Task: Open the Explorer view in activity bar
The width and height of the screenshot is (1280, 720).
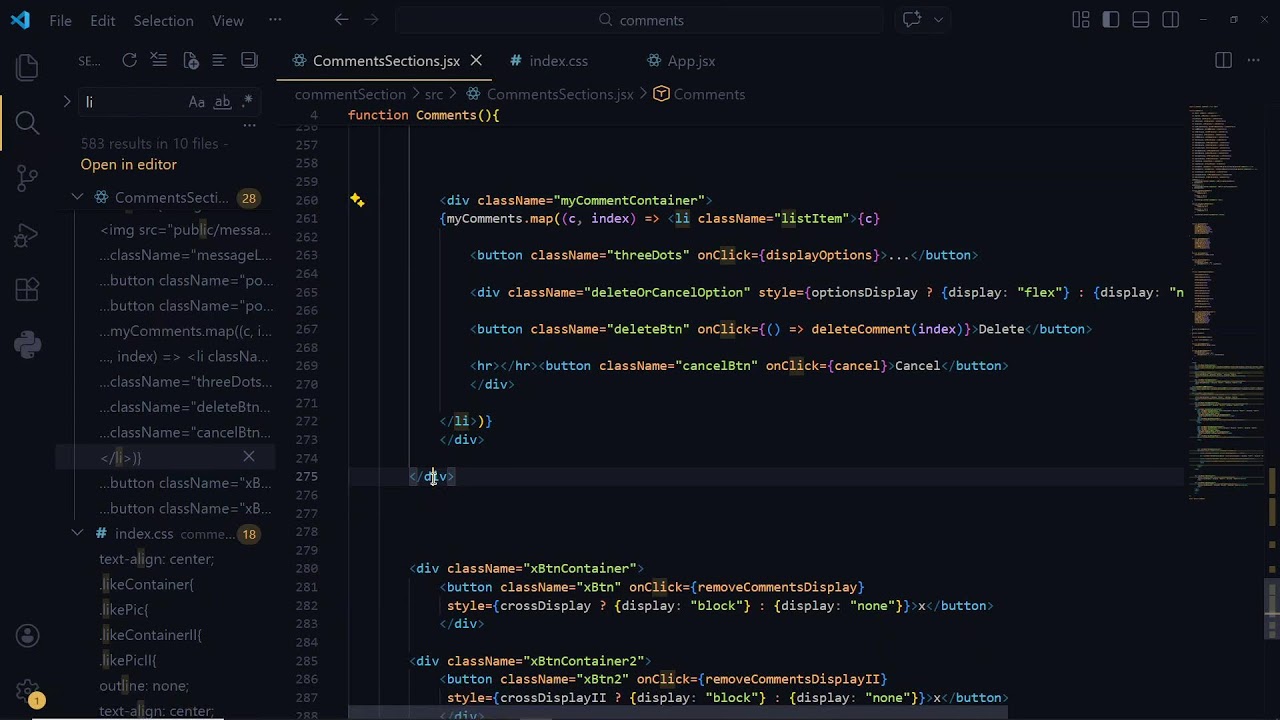Action: pyautogui.click(x=27, y=67)
